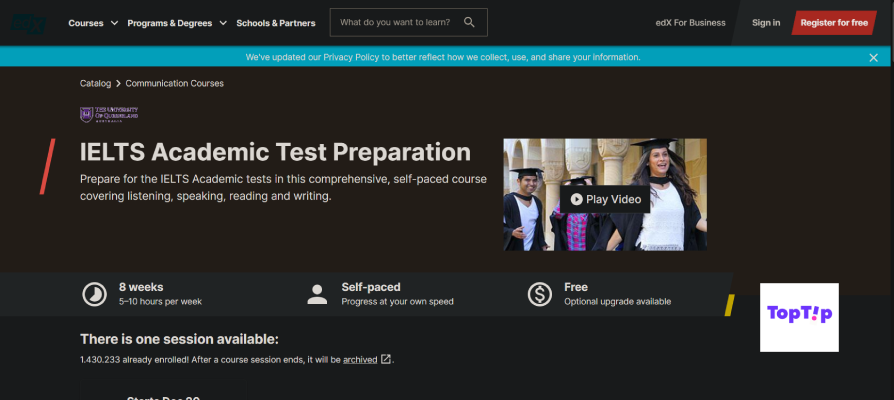Click the person icon beside Self-paced
Image resolution: width=894 pixels, height=400 pixels.
317,295
